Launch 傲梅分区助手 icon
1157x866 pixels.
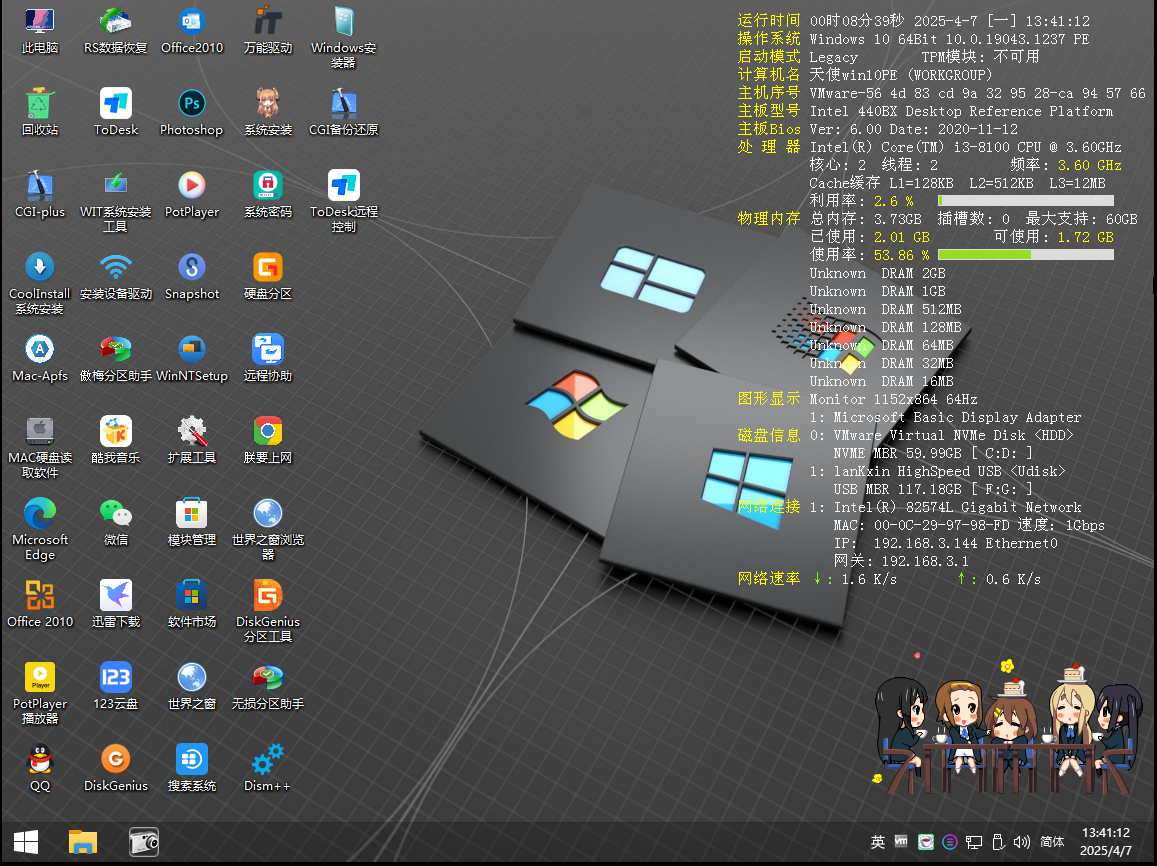click(x=116, y=358)
